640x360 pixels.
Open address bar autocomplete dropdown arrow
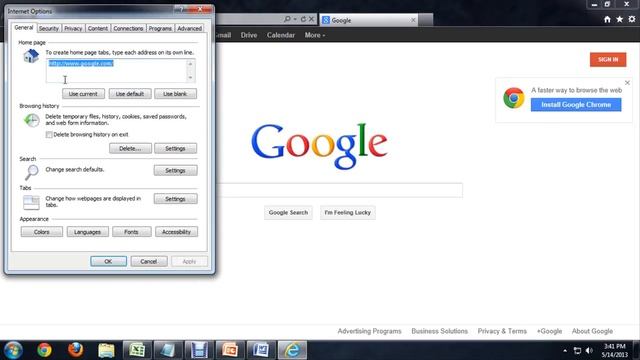click(295, 19)
